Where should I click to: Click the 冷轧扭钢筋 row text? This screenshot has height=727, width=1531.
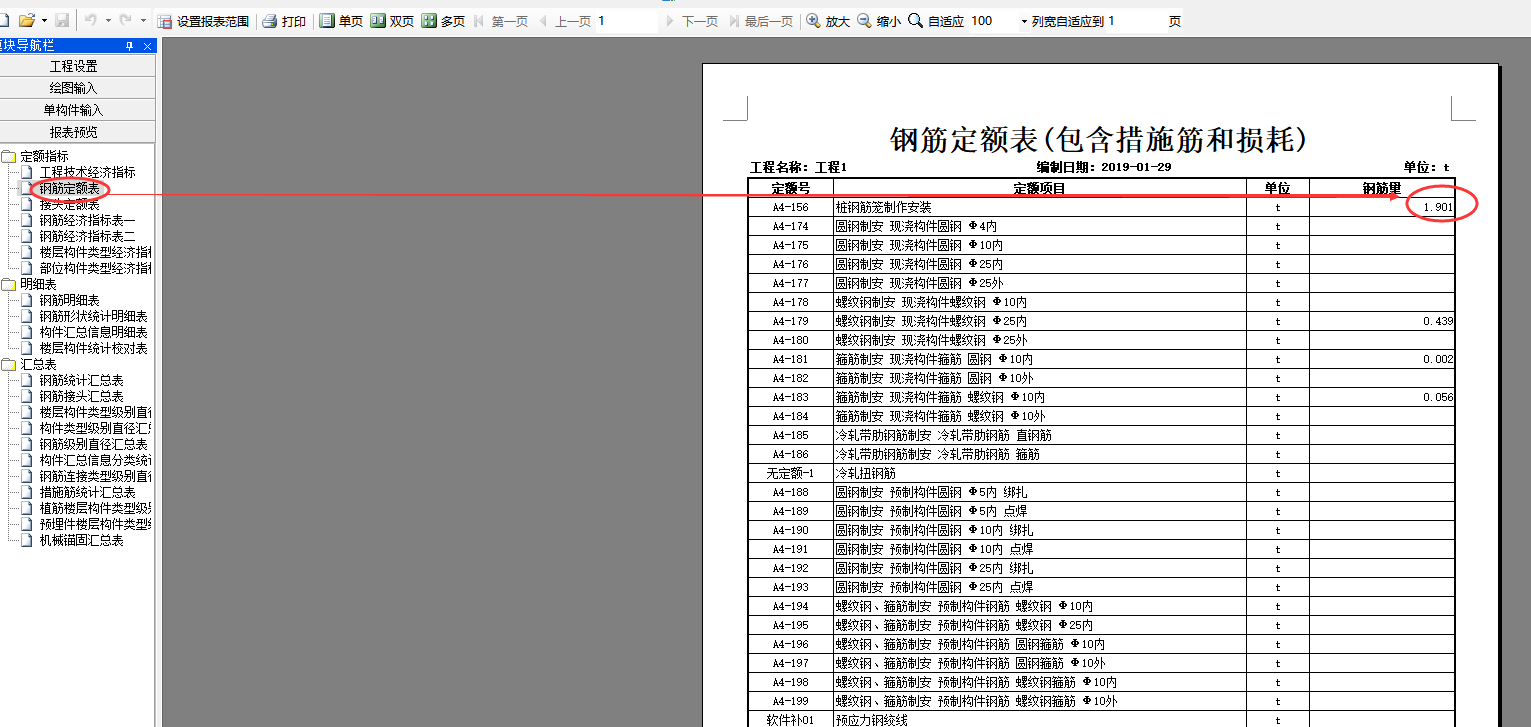(x=865, y=473)
